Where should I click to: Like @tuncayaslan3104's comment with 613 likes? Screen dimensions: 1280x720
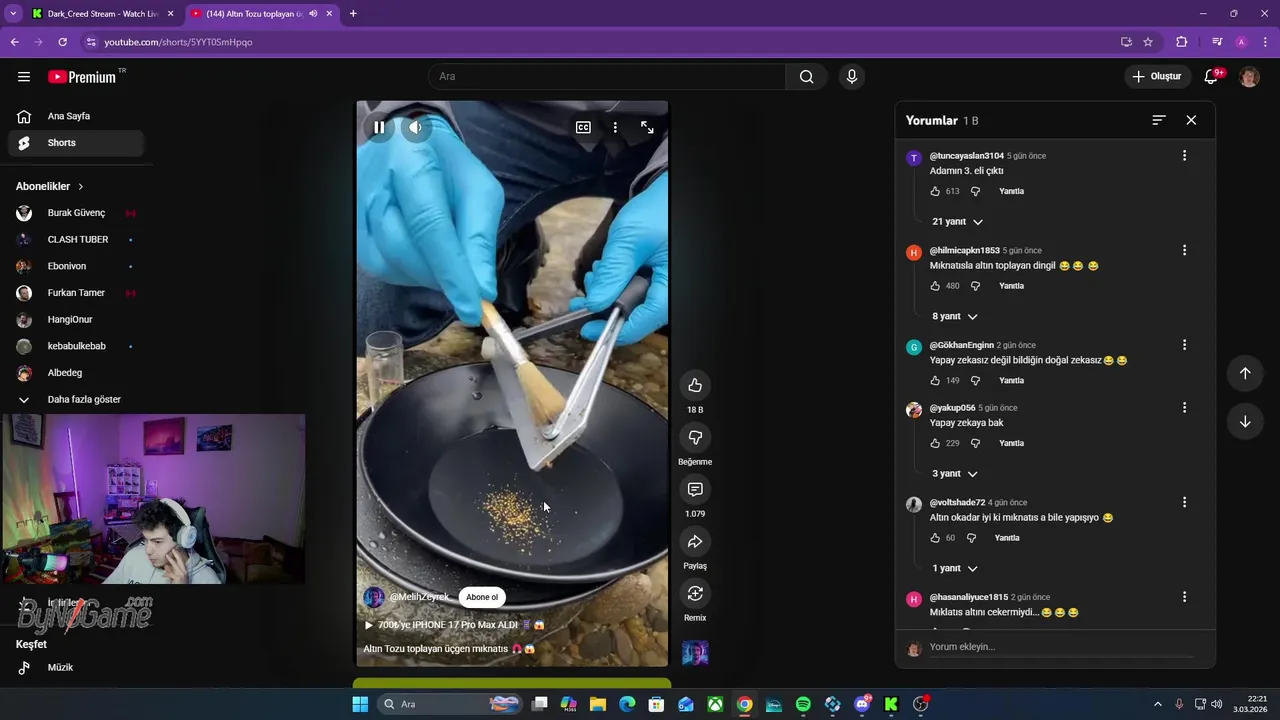pyautogui.click(x=935, y=191)
